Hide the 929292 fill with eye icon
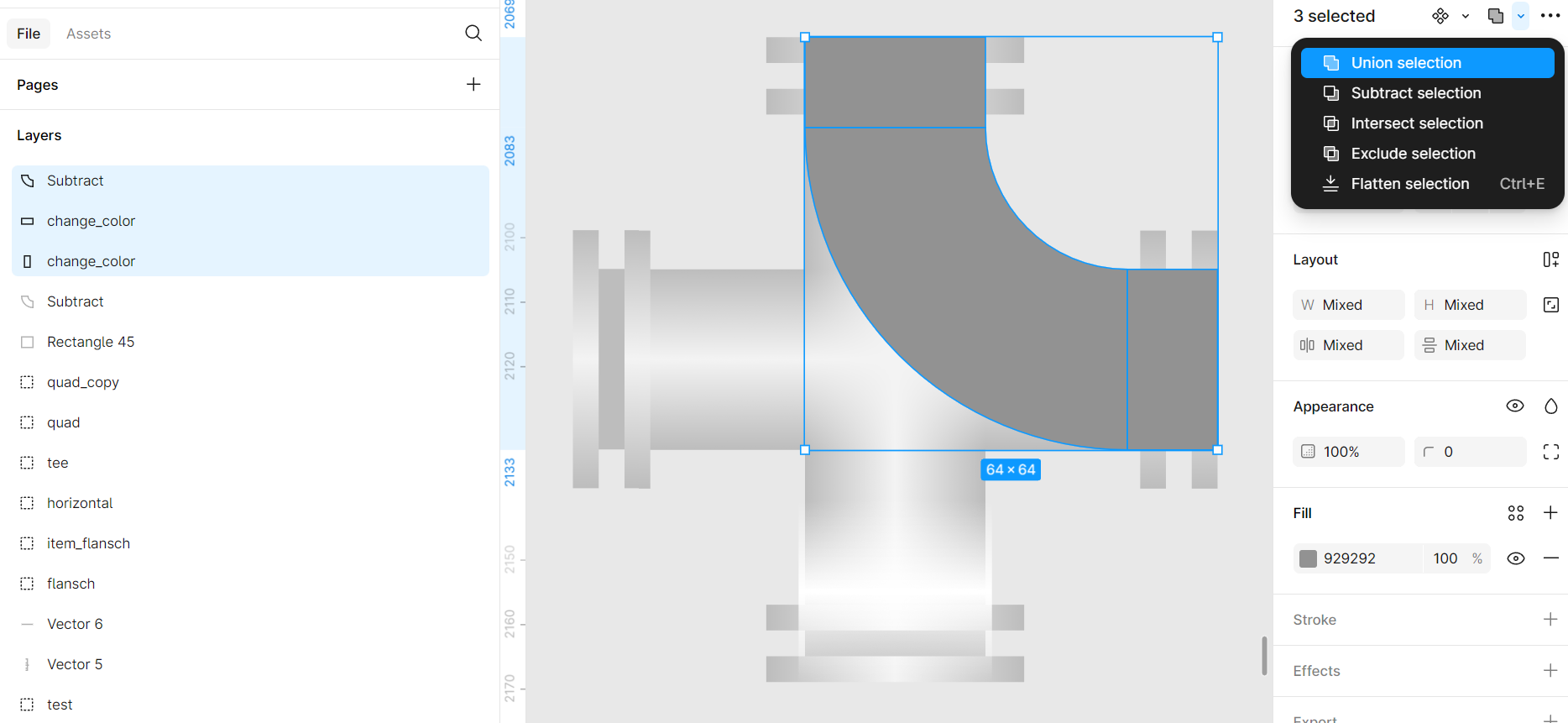 [1515, 558]
